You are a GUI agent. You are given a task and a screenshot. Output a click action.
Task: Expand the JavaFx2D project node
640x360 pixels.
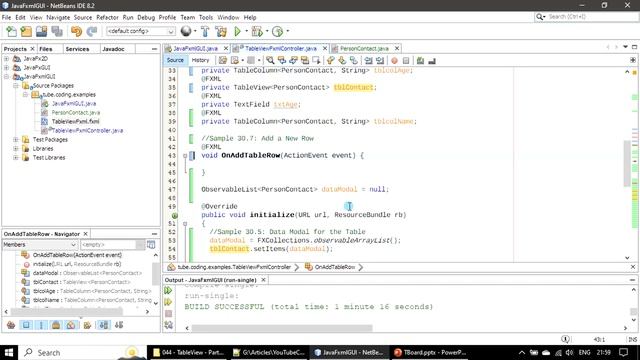pos(7,58)
